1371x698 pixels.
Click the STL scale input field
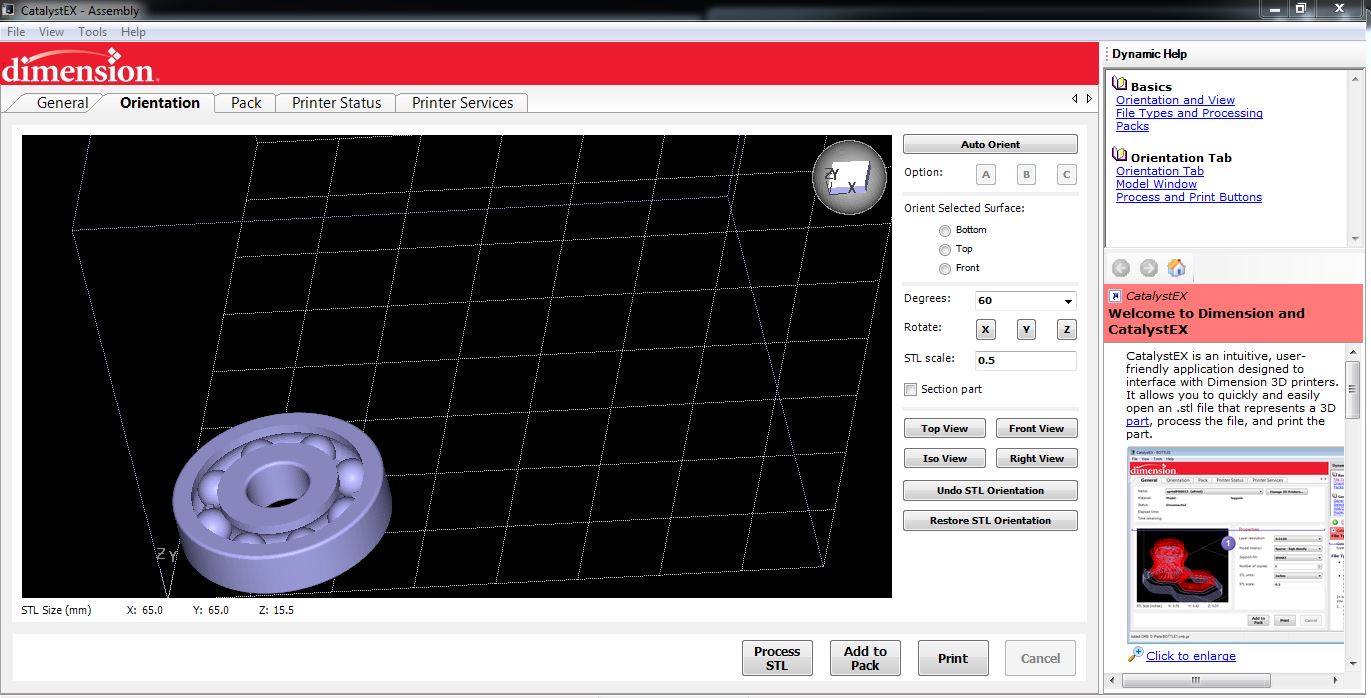pos(1026,361)
